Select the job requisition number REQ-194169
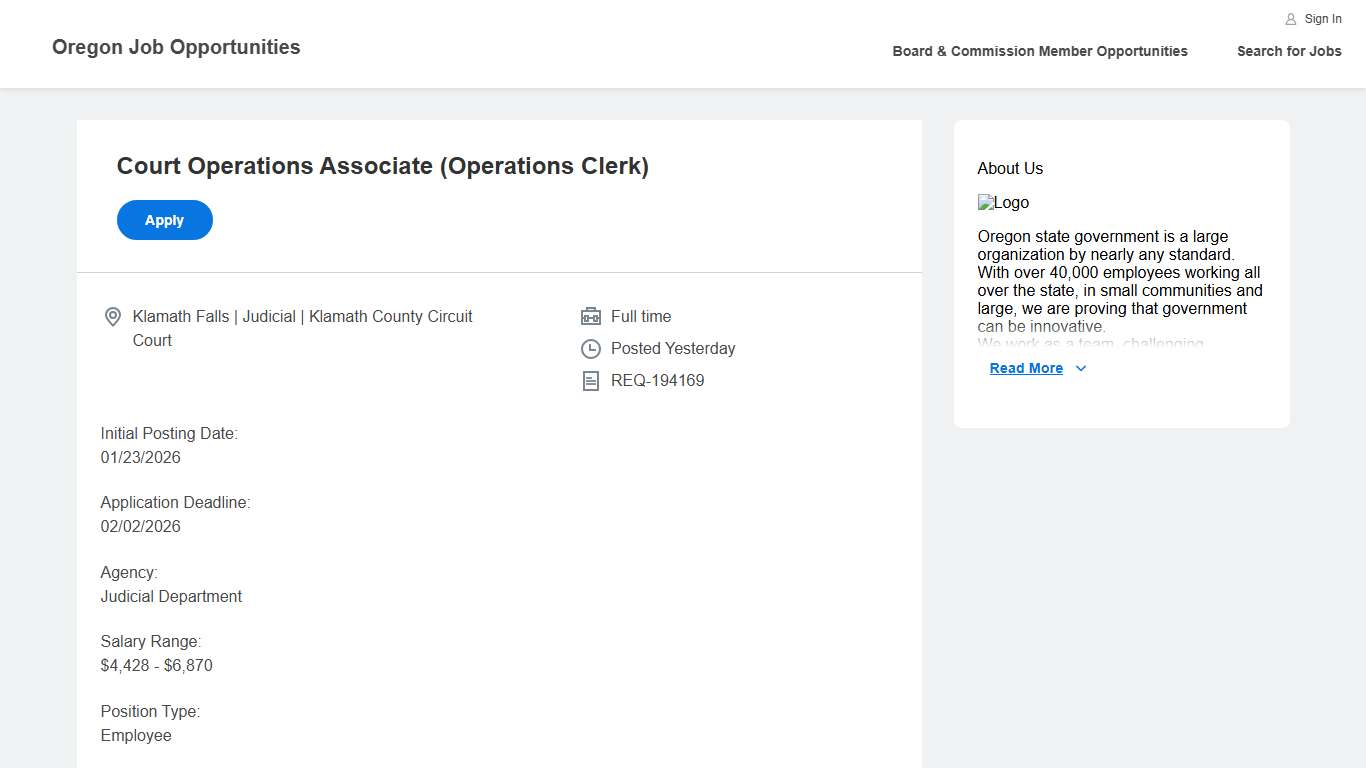Screen dimensions: 1366x768 click(x=657, y=380)
